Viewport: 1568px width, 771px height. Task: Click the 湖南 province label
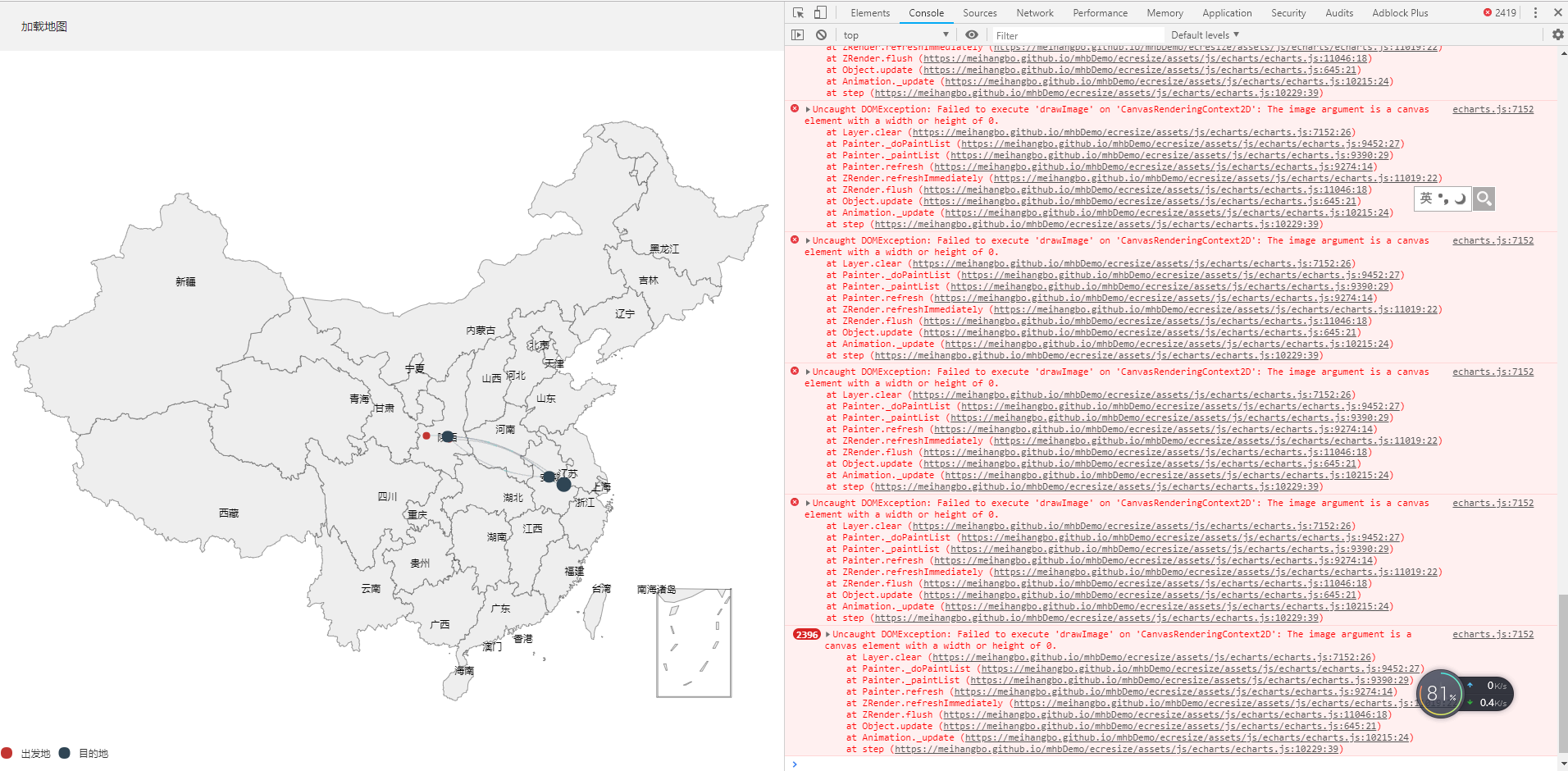(496, 537)
